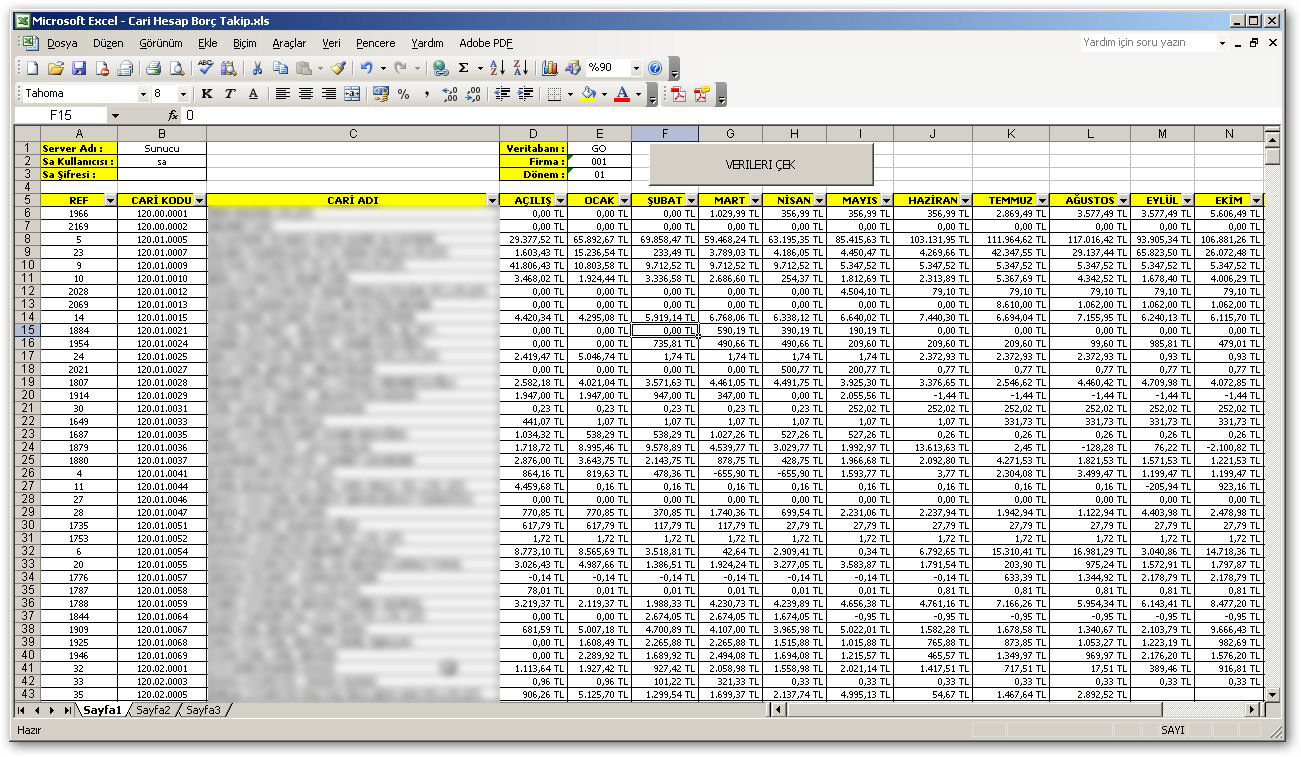Open the CARİ ADI filter dropdown
The width and height of the screenshot is (1301, 757).
pyautogui.click(x=492, y=201)
